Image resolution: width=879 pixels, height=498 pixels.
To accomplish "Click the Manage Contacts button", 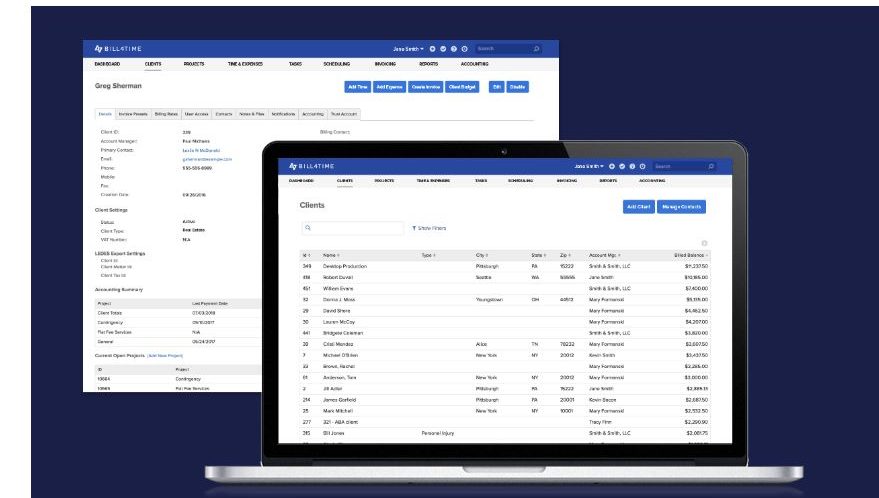I will point(681,207).
